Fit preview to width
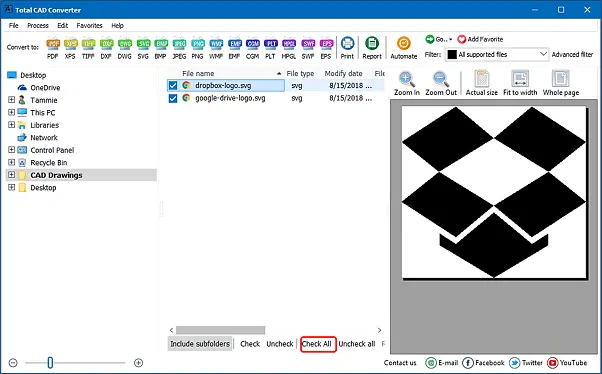Image resolution: width=602 pixels, height=374 pixels. (520, 83)
